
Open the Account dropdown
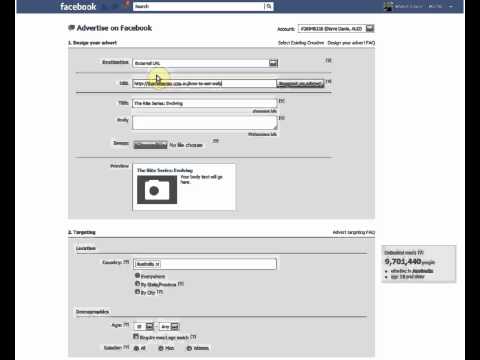point(336,29)
